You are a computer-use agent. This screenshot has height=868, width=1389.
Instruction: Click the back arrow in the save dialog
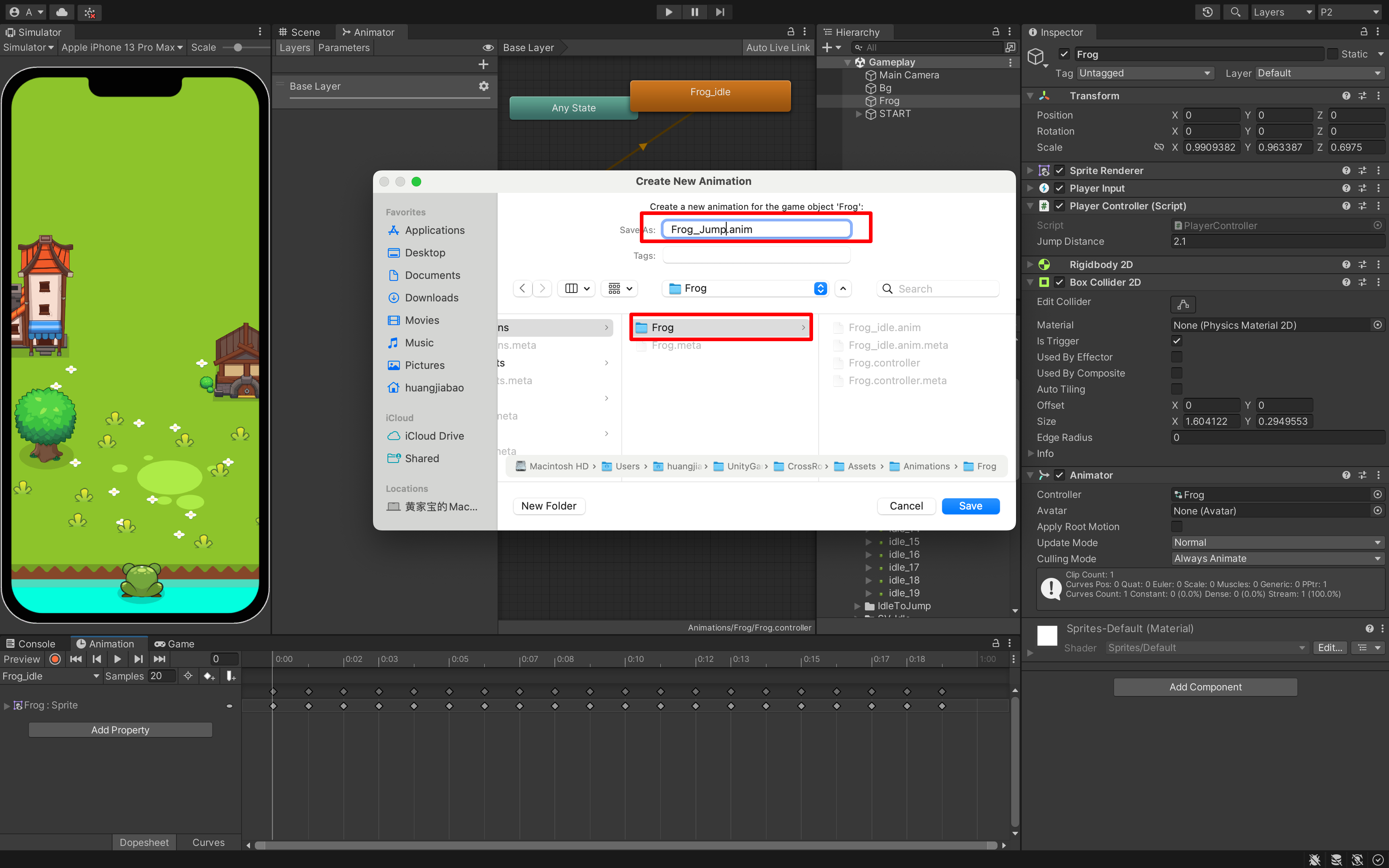(x=522, y=288)
